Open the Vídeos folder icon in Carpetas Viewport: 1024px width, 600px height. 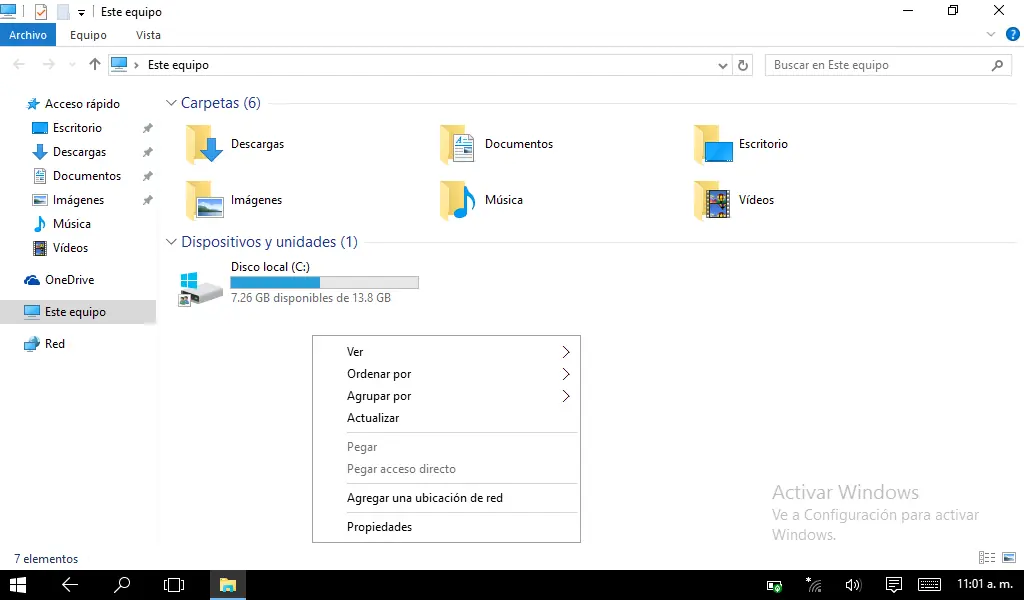coord(712,200)
